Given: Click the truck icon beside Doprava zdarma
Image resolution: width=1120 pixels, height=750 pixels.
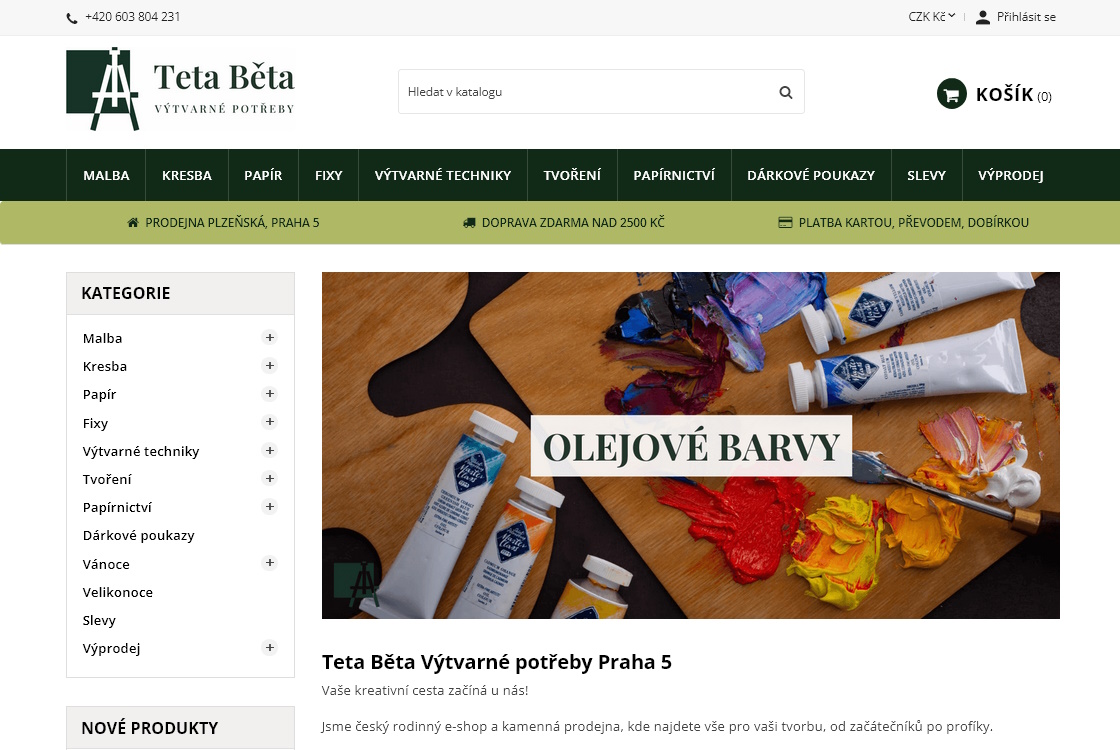Looking at the screenshot, I should coord(469,223).
